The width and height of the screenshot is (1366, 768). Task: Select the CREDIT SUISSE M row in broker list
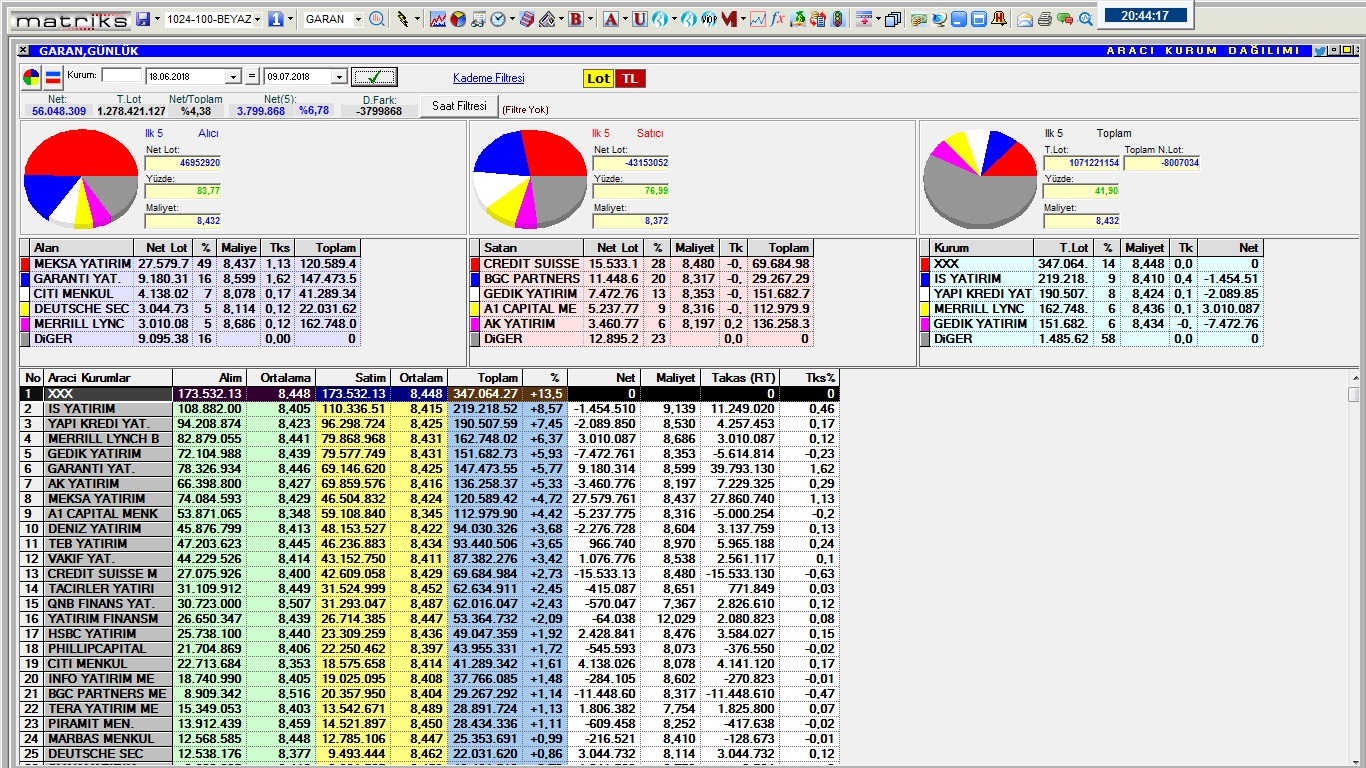click(x=430, y=574)
